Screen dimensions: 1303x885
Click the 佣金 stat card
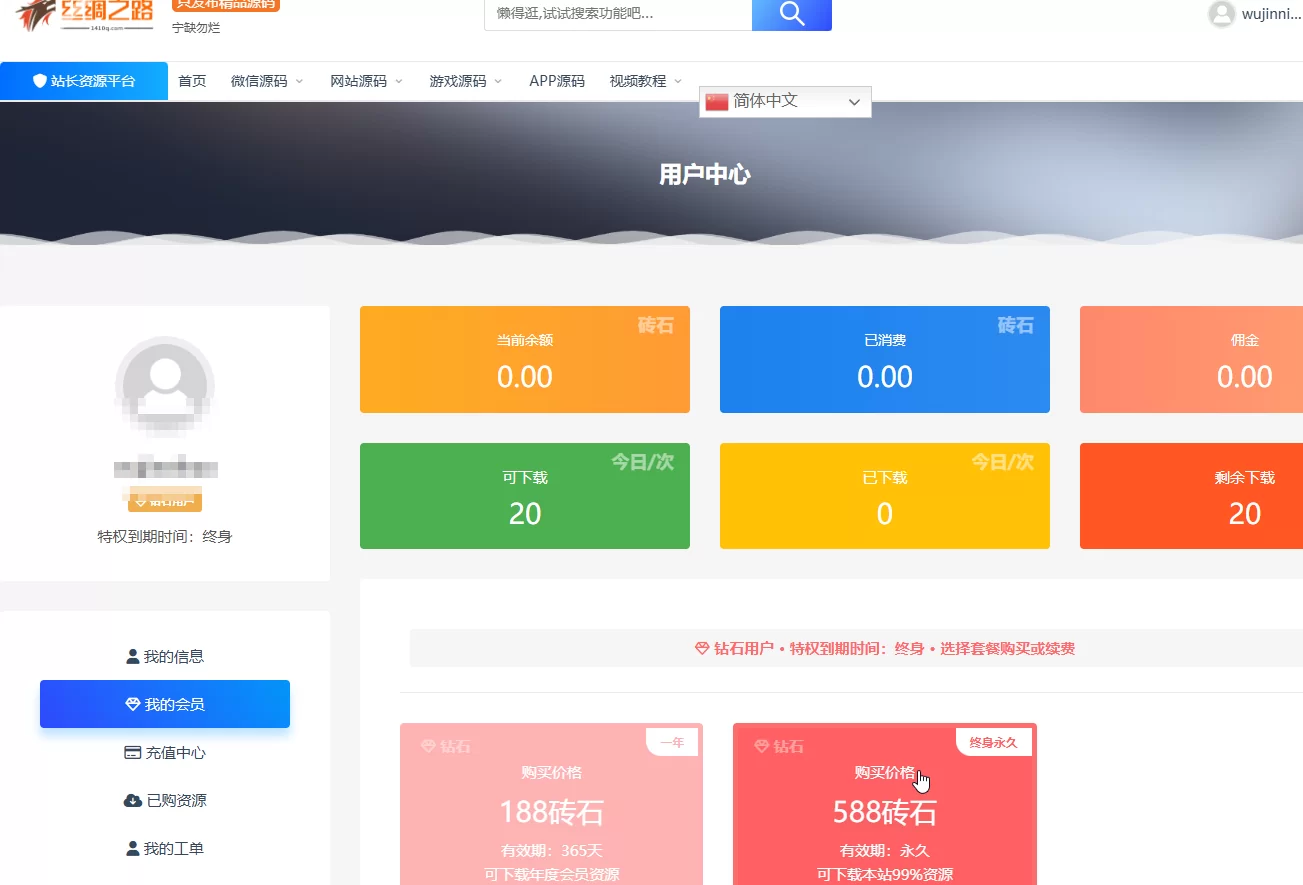click(x=1191, y=360)
